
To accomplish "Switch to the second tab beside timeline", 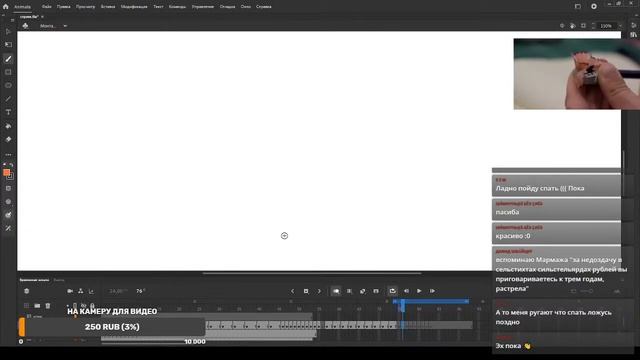I will coord(59,280).
